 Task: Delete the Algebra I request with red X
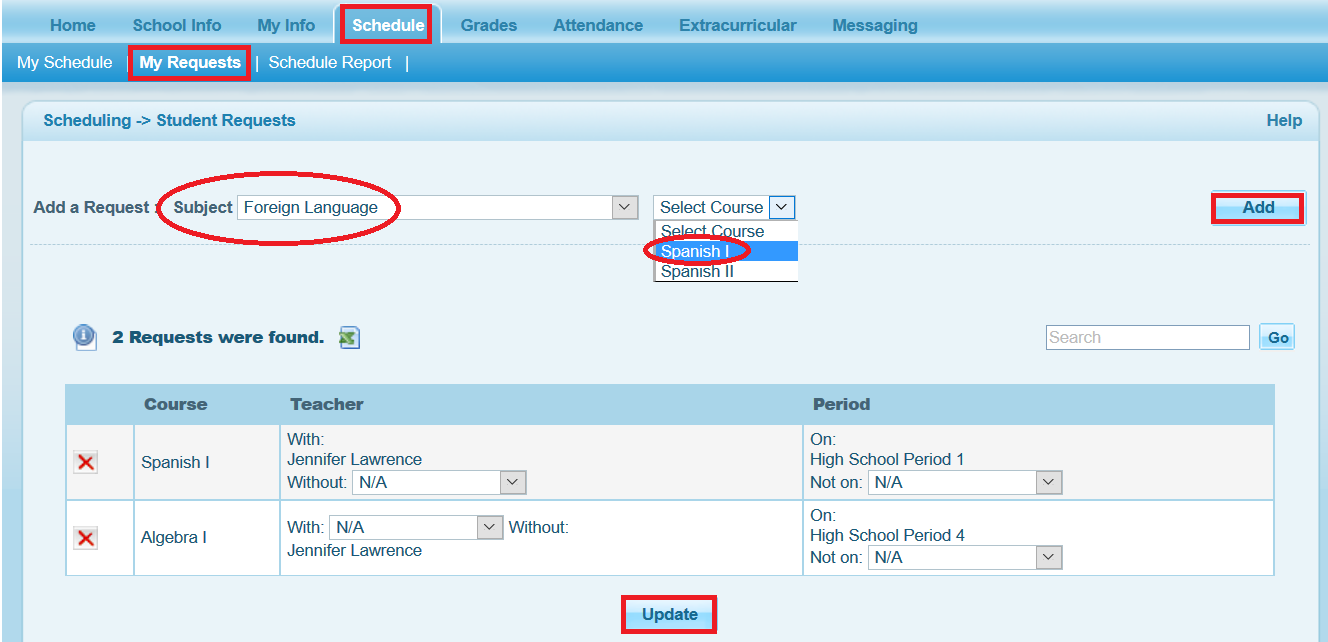(85, 537)
